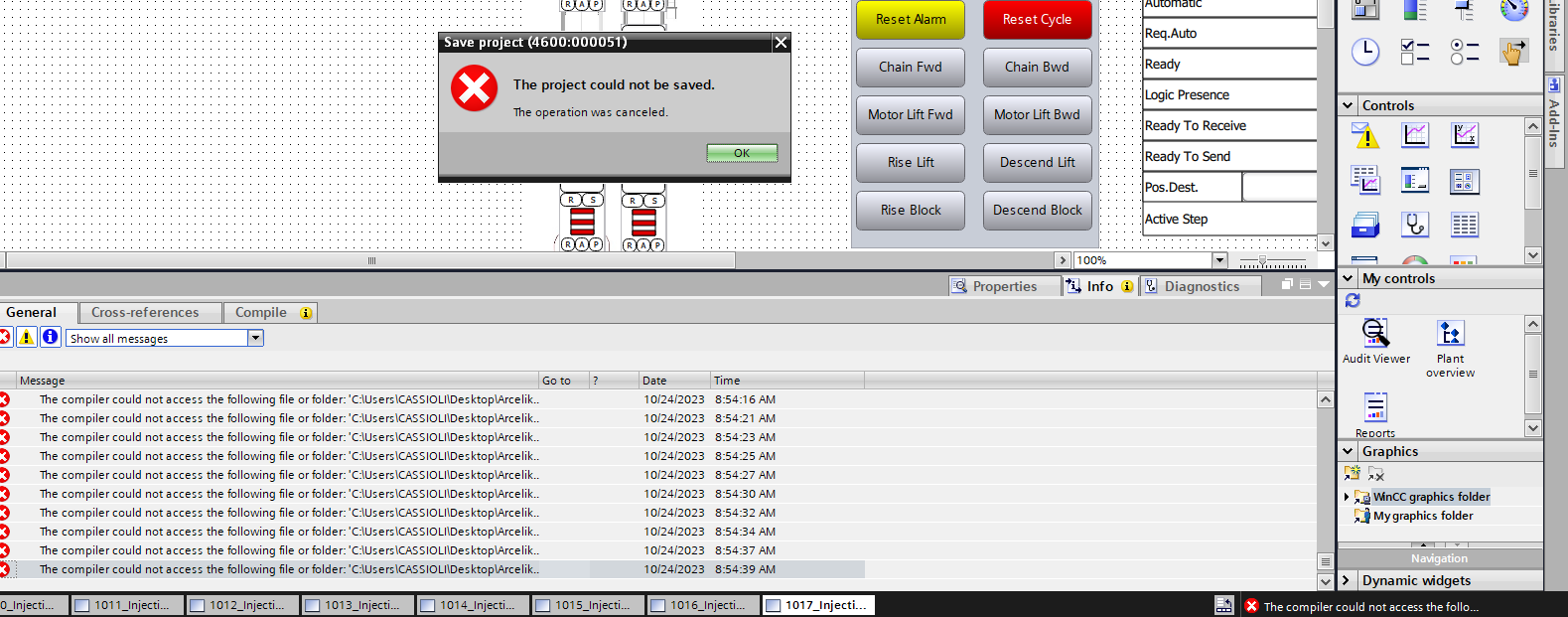The image size is (1568, 617).
Task: Click the Reset Alarm button
Action: point(911,20)
